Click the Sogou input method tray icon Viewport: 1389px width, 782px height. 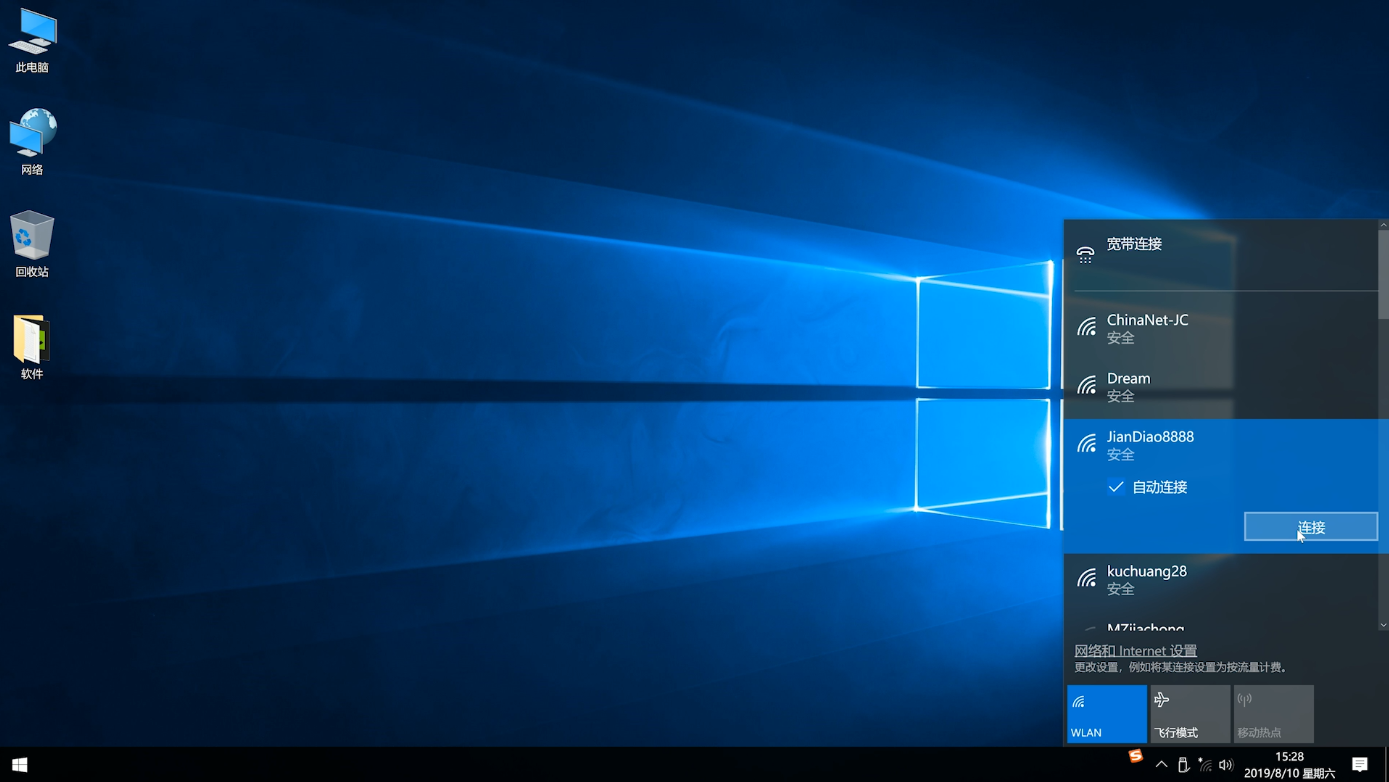pyautogui.click(x=1135, y=757)
